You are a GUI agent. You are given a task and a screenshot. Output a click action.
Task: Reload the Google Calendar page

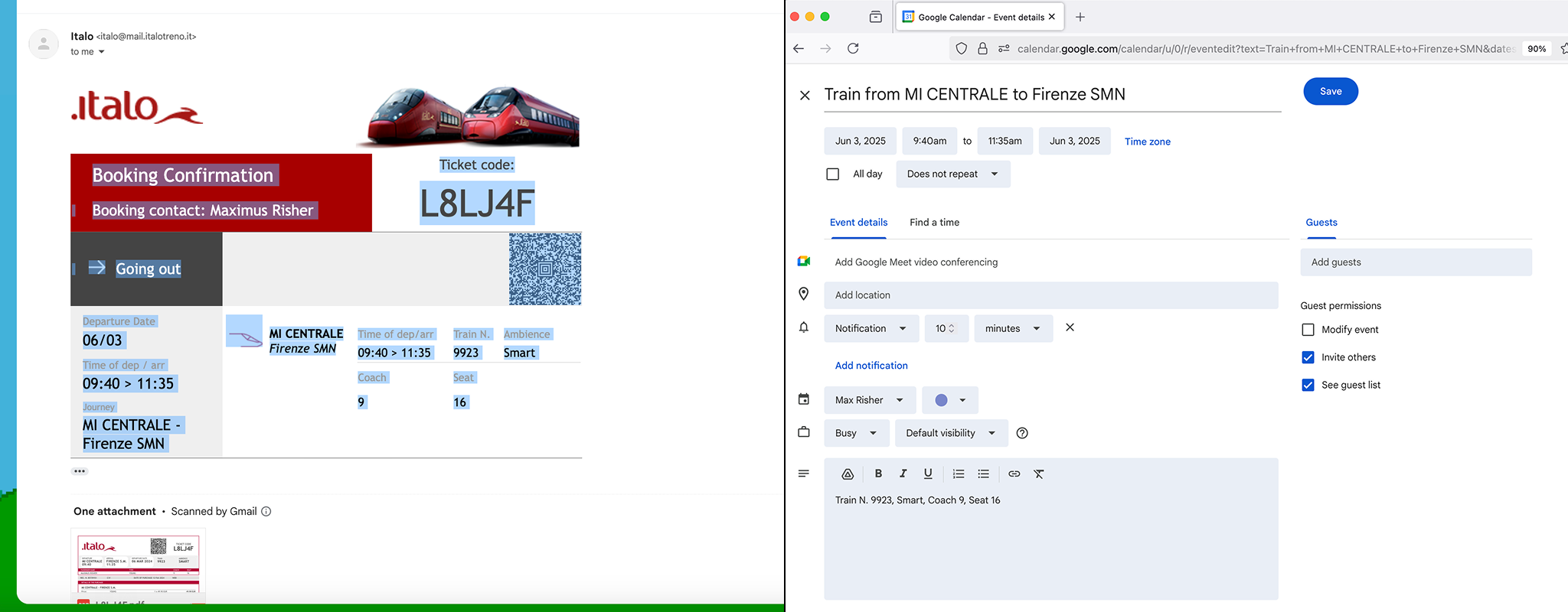(x=853, y=48)
